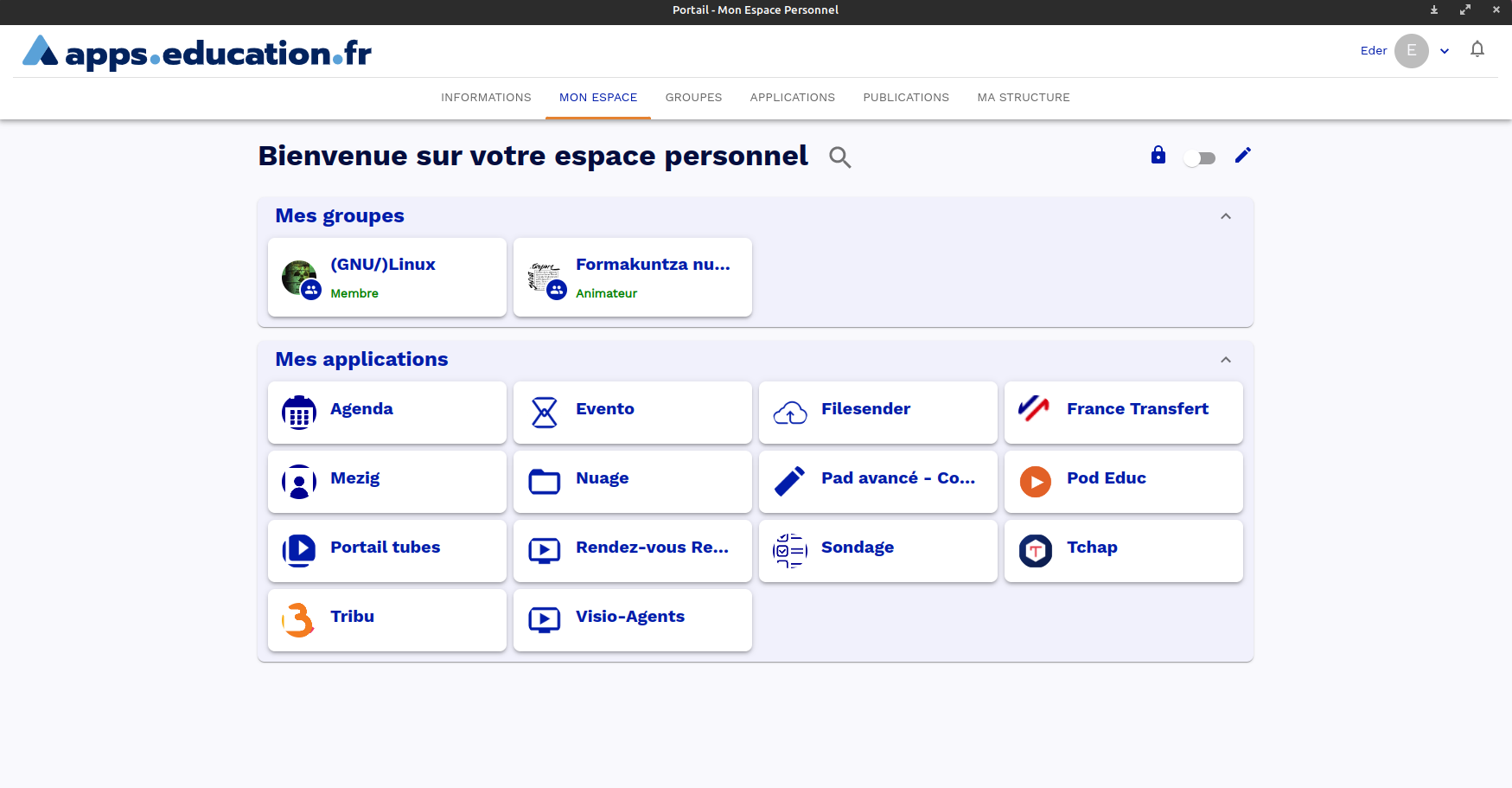Go to the PUBLICATIONS tab

pos(905,98)
